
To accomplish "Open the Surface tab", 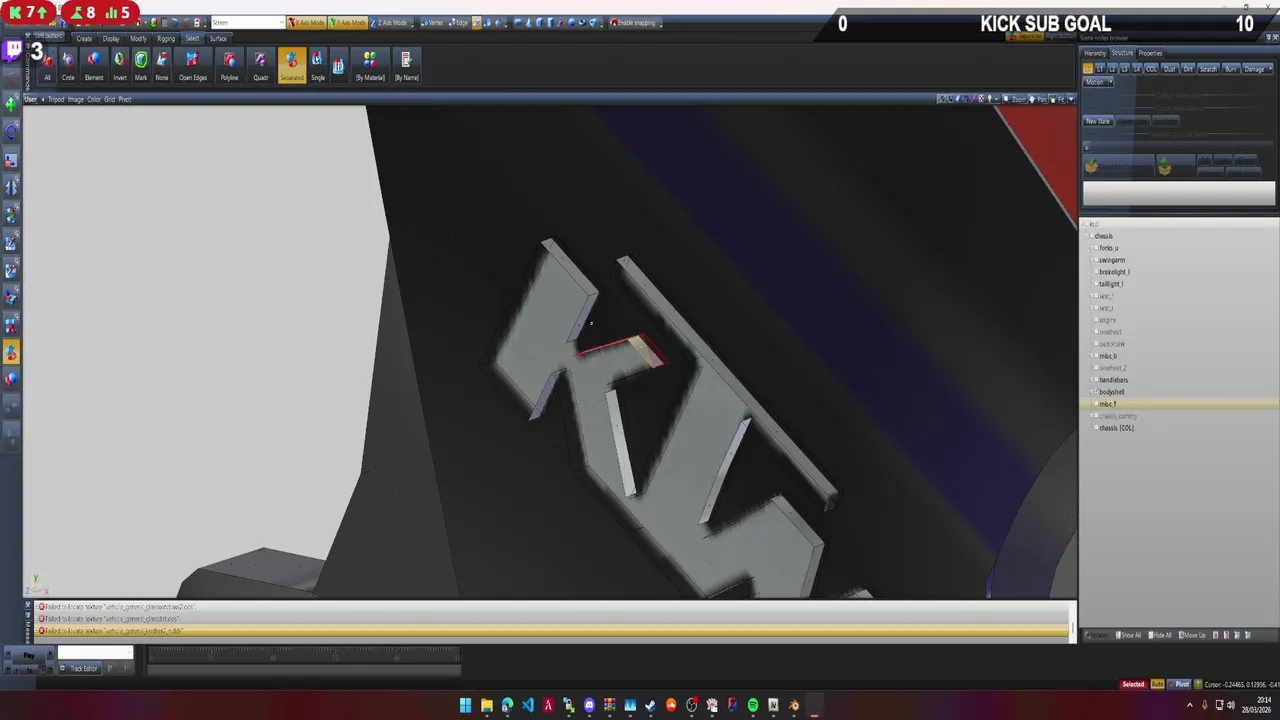I will pos(218,38).
